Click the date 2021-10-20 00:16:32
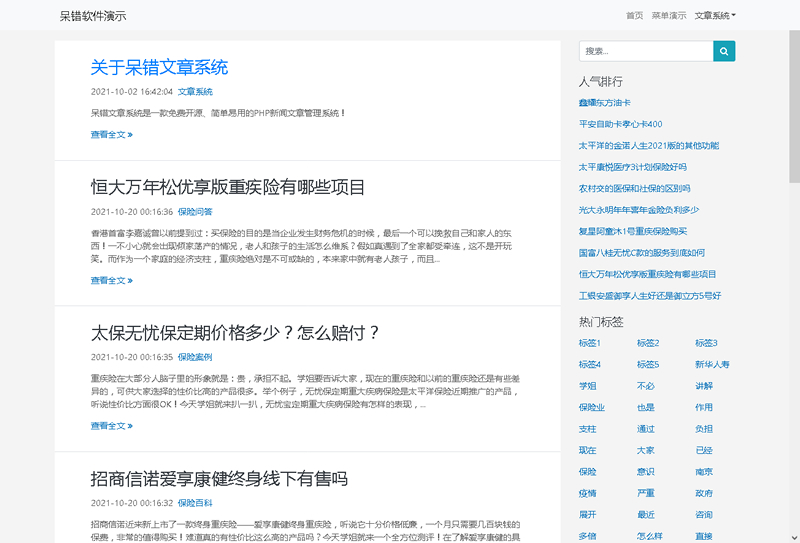Viewport: 800px width, 543px height. tap(132, 503)
